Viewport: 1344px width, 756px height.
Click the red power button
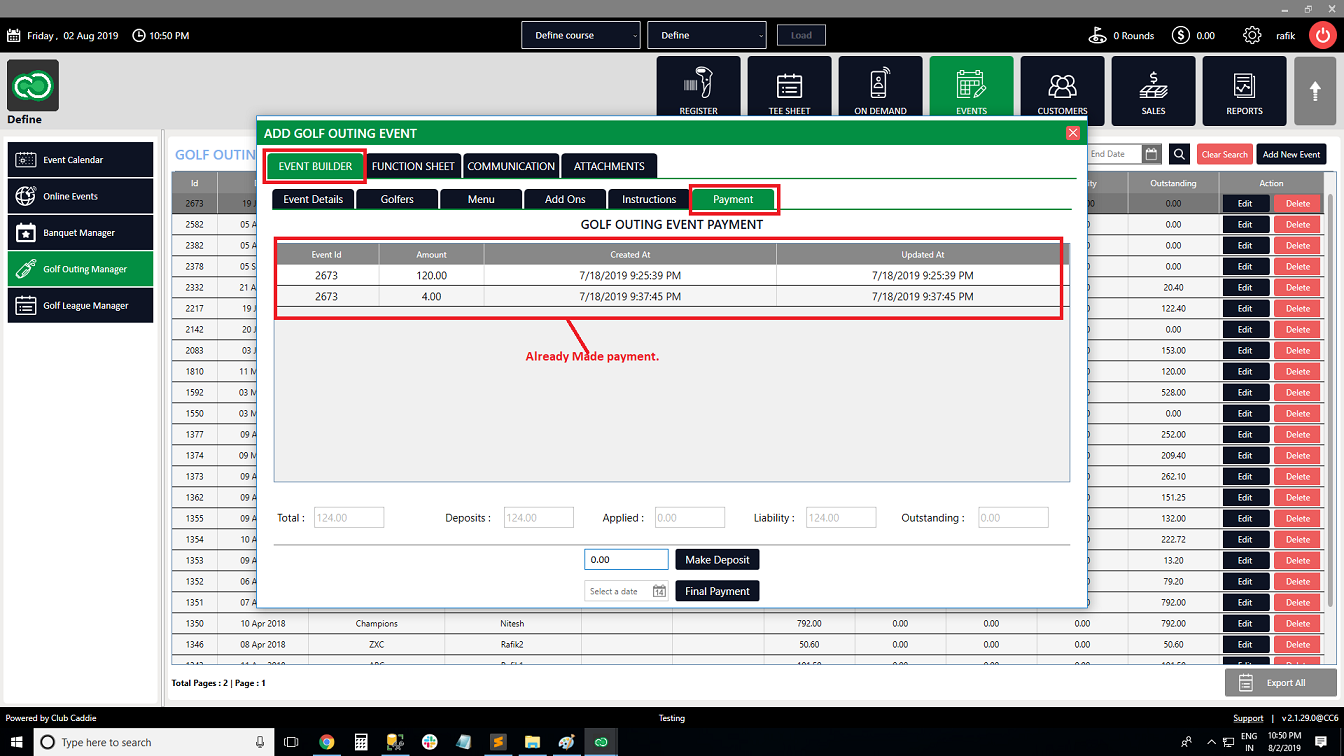pos(1322,35)
